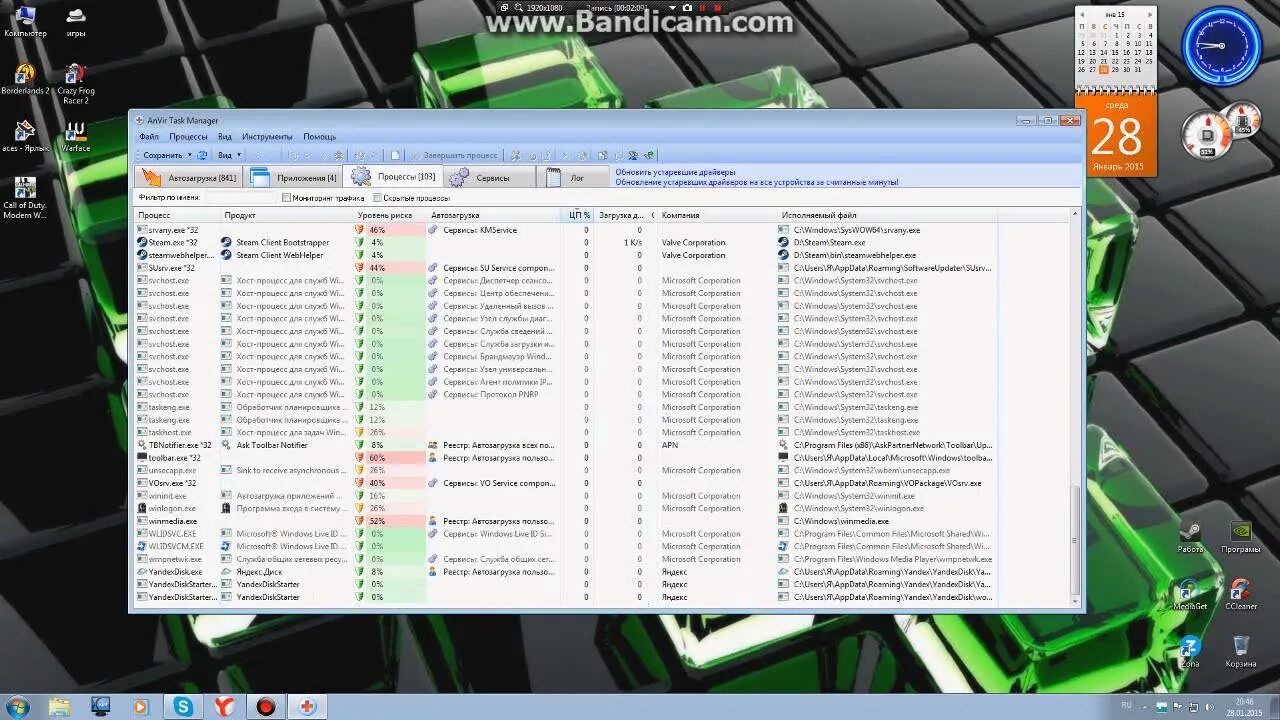Select the Crazy Frog Racer 2 shortcut

pyautogui.click(x=76, y=84)
